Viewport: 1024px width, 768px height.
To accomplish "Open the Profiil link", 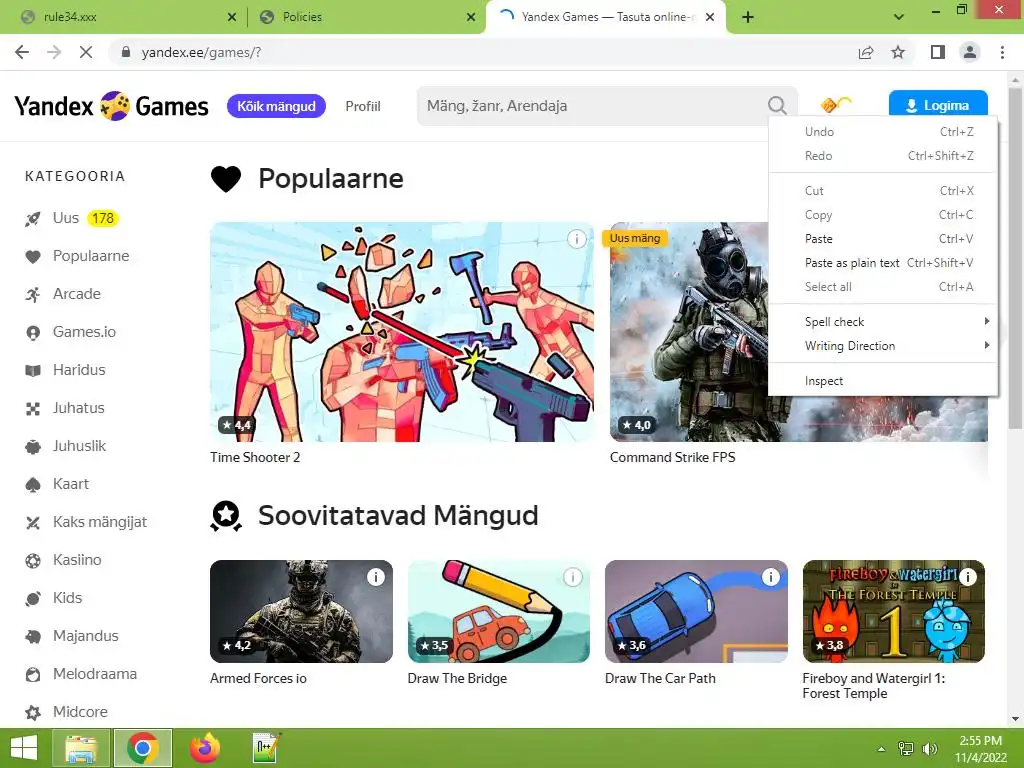I will click(x=363, y=106).
